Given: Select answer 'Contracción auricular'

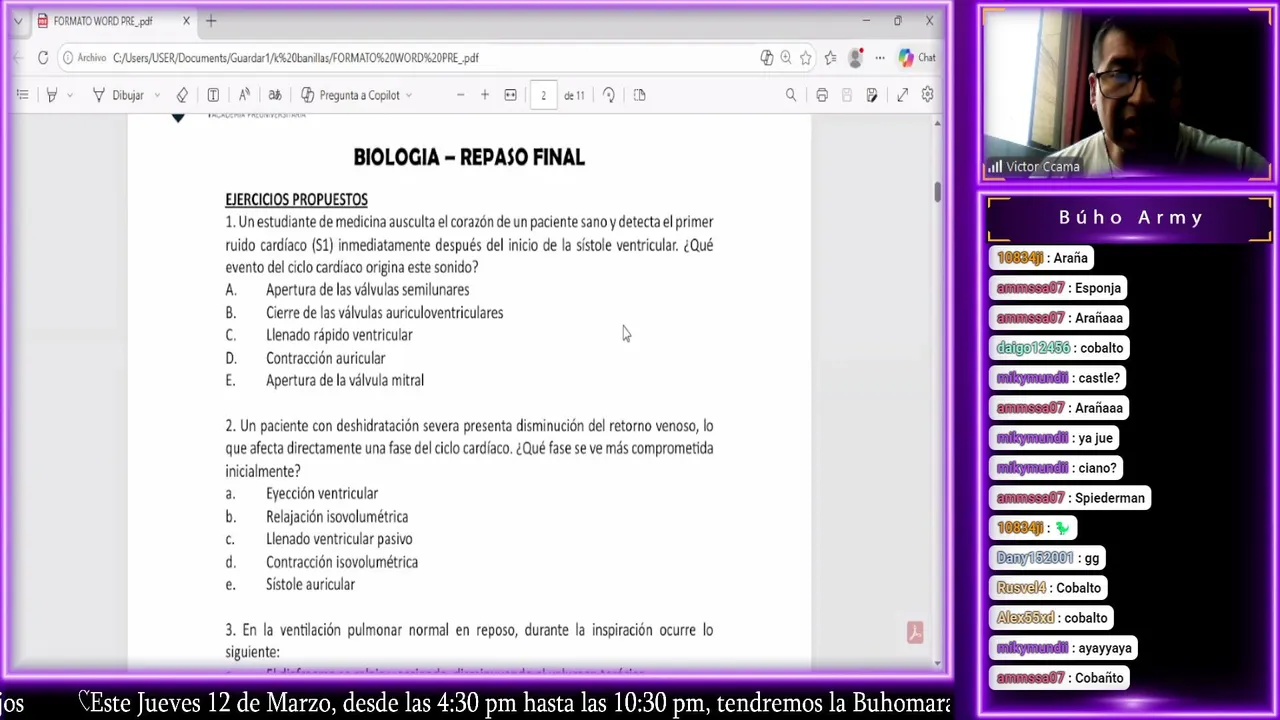Looking at the screenshot, I should tap(325, 358).
